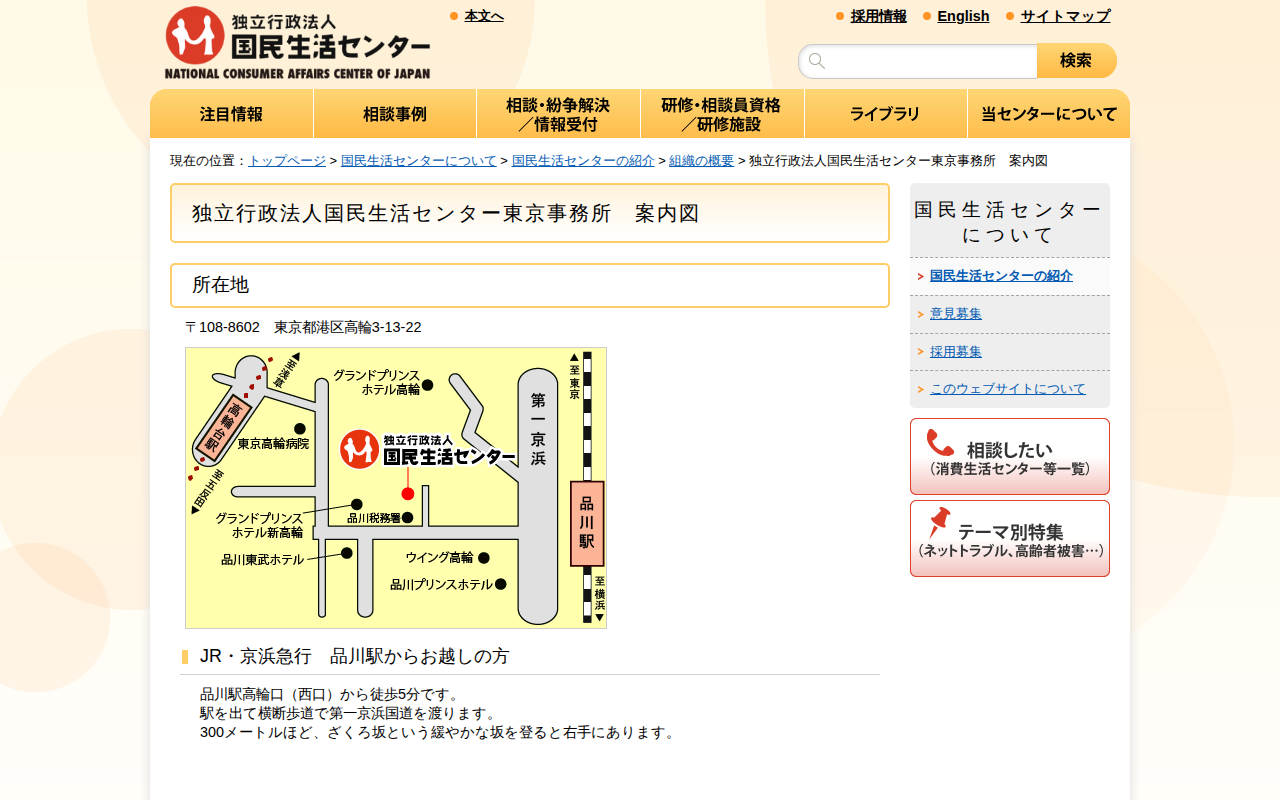Click the 品川駅 station box on the map

pos(587,523)
